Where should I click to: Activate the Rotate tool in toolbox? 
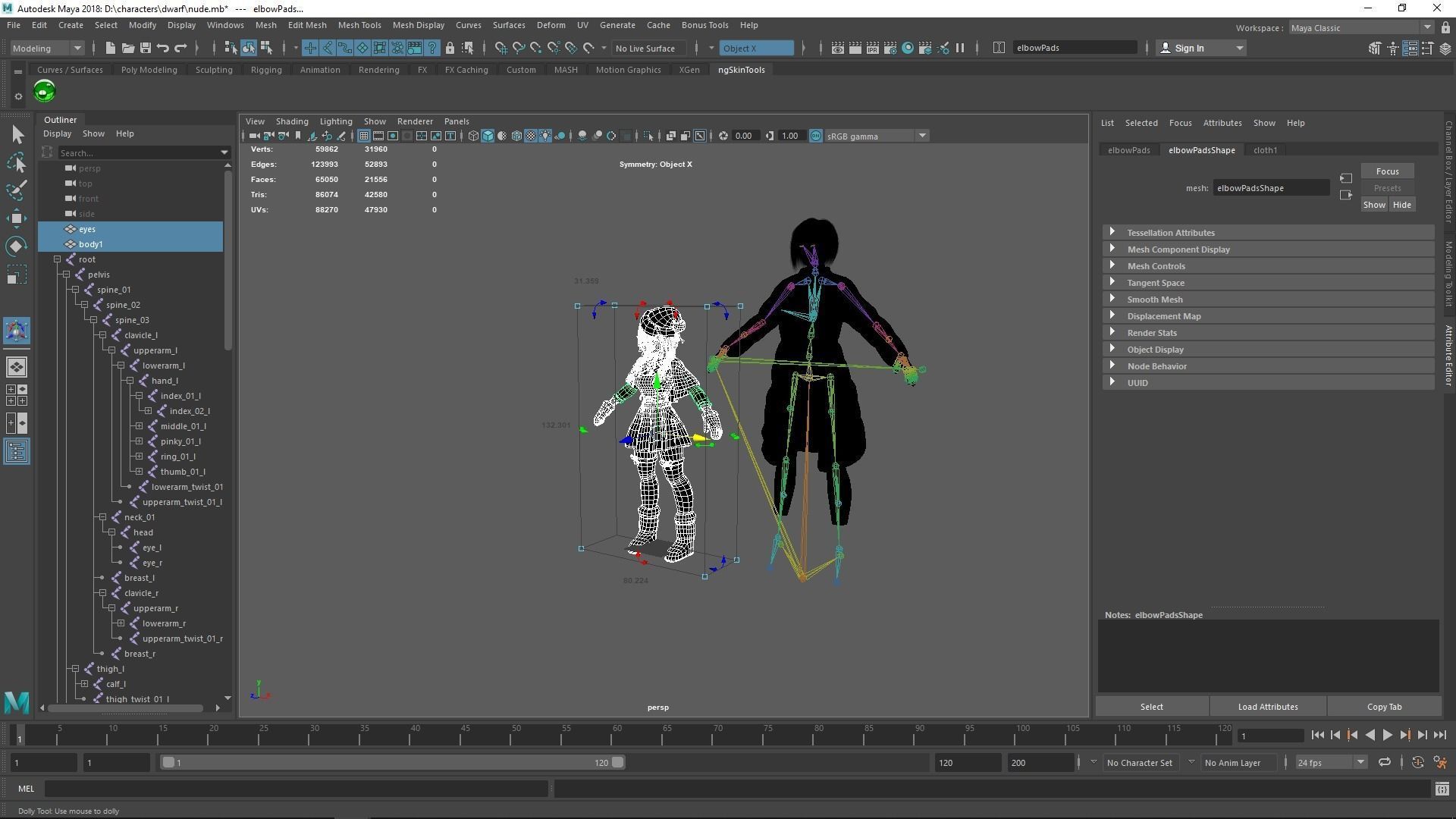[17, 246]
